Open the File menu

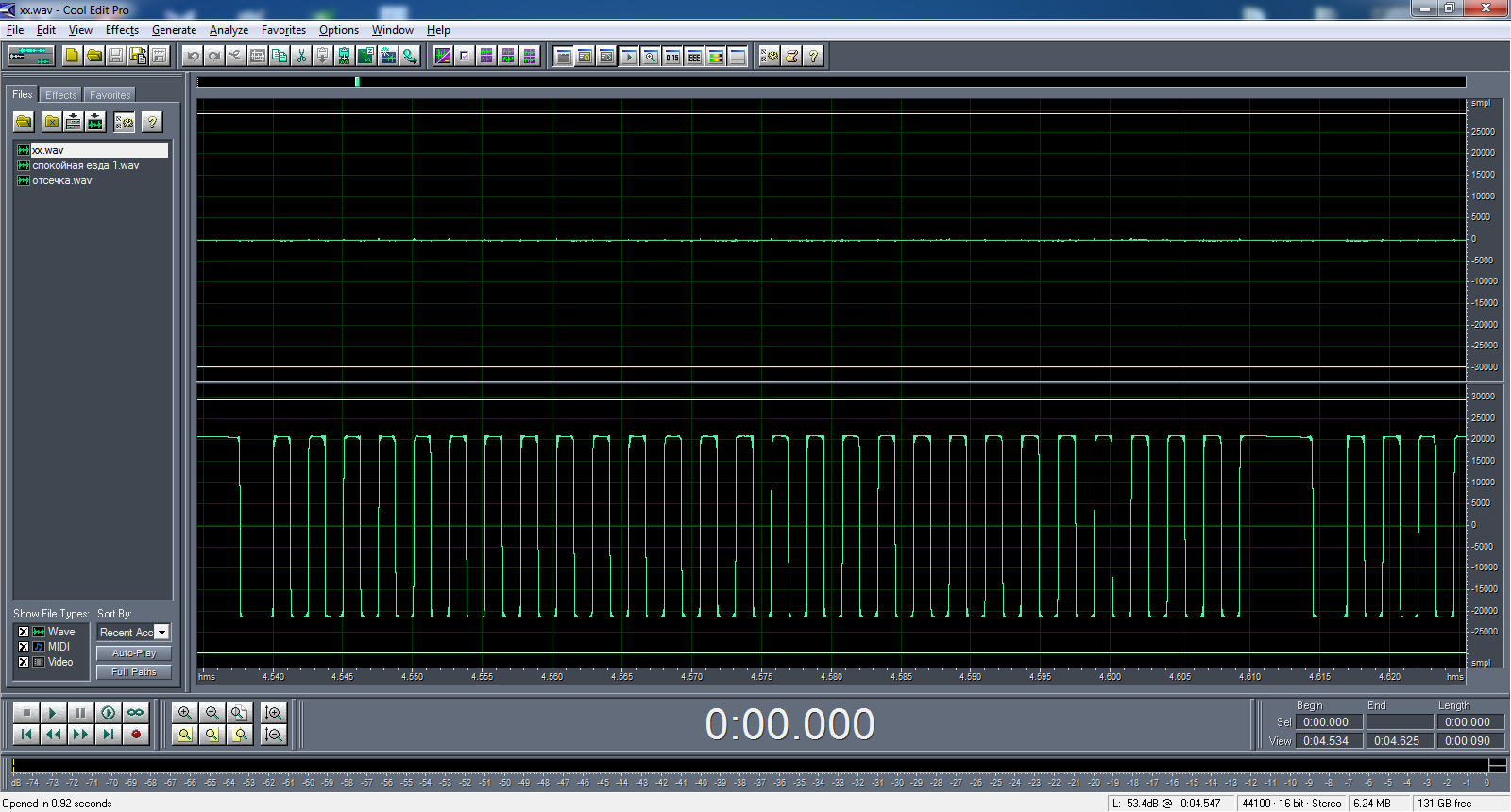click(15, 30)
